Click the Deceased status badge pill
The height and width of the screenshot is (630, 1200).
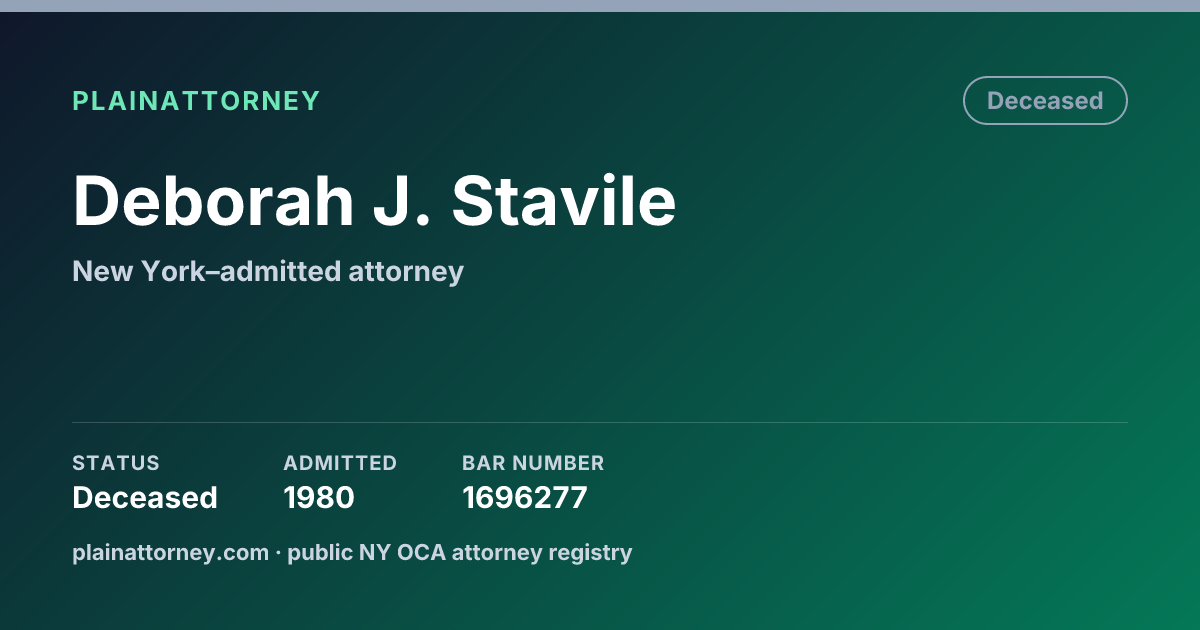(1045, 101)
